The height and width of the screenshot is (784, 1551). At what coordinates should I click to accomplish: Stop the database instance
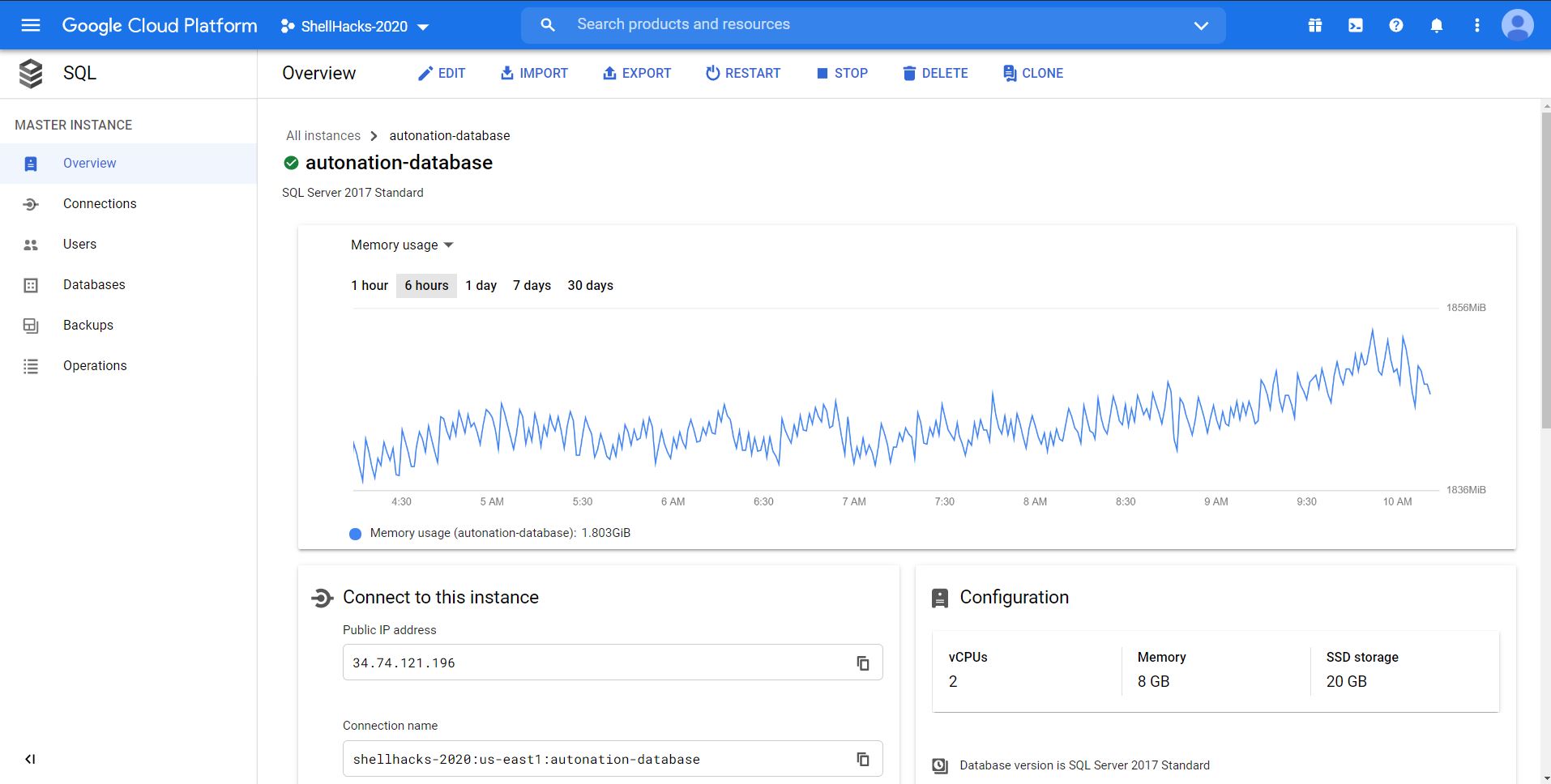[x=842, y=74]
